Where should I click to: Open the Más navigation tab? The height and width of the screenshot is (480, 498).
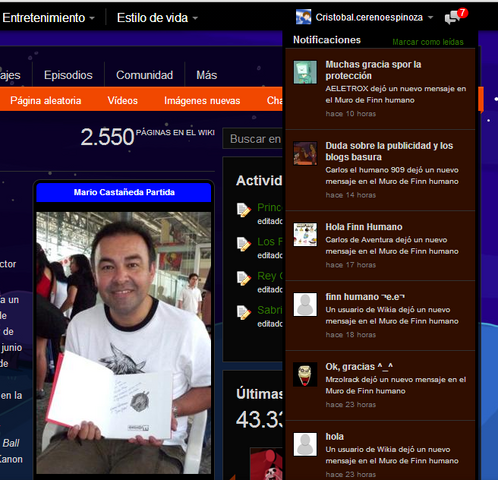tap(207, 75)
